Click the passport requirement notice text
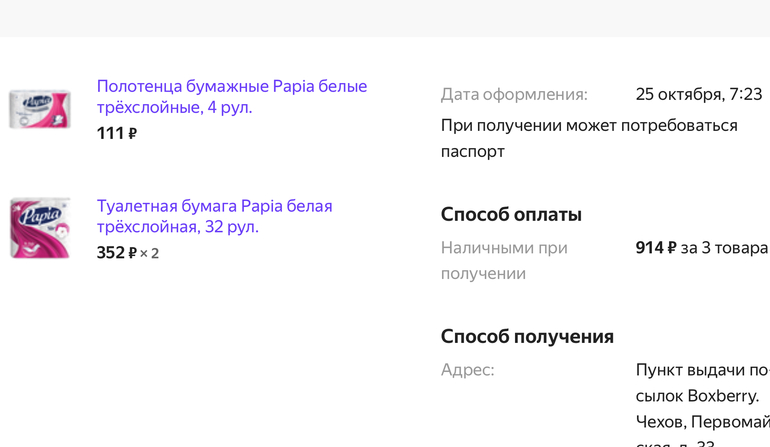 [588, 138]
